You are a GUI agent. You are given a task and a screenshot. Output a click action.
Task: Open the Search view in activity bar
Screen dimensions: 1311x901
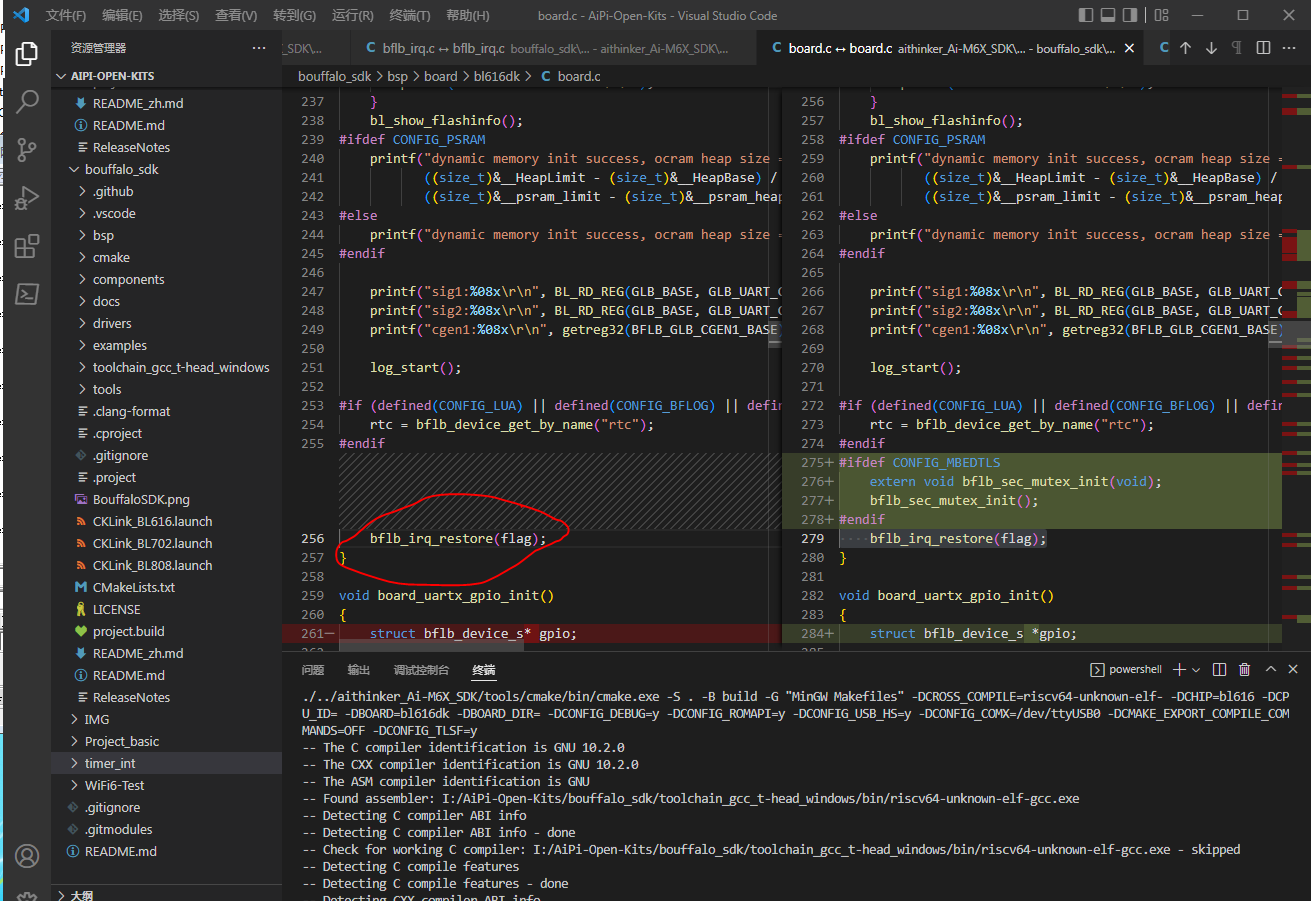(x=27, y=101)
